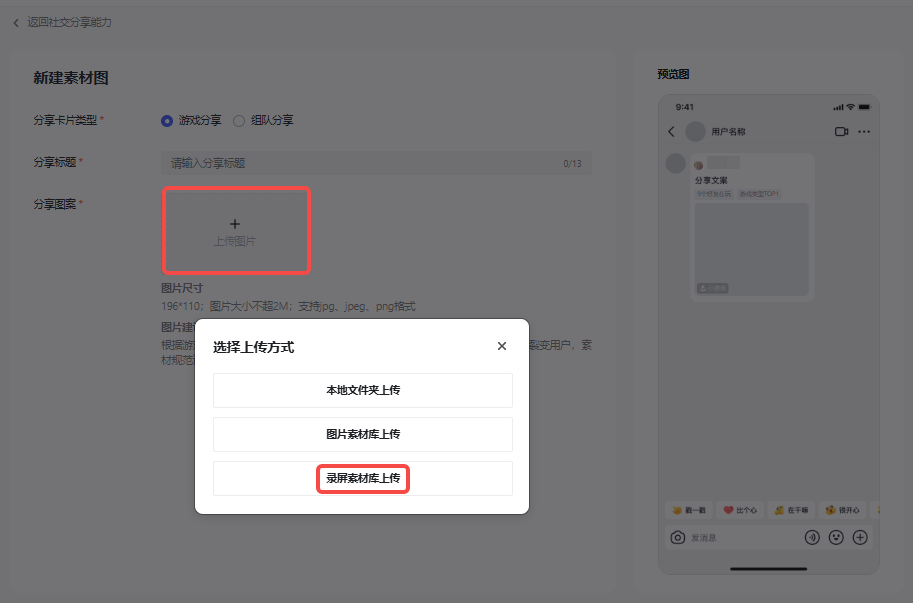This screenshot has width=913, height=603.
Task: Click the 上传图片 plus upload box
Action: (236, 231)
